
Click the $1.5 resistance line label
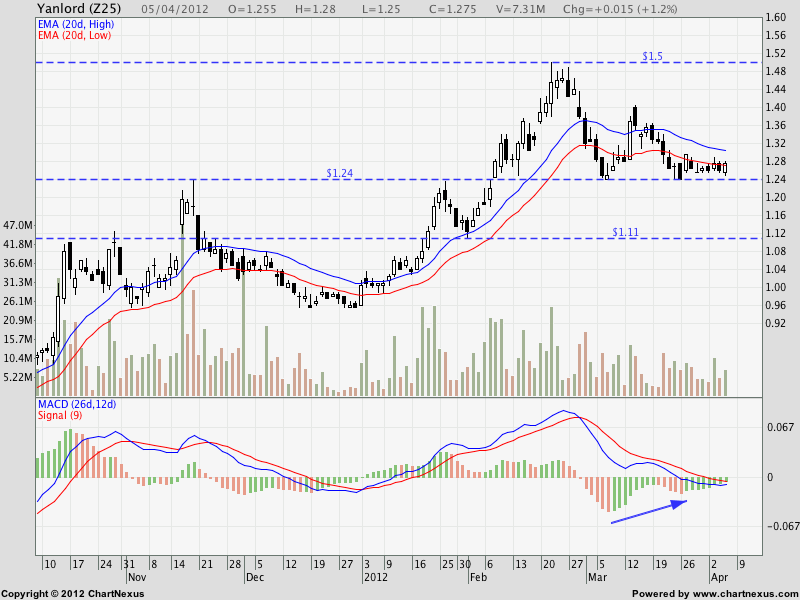[x=652, y=55]
